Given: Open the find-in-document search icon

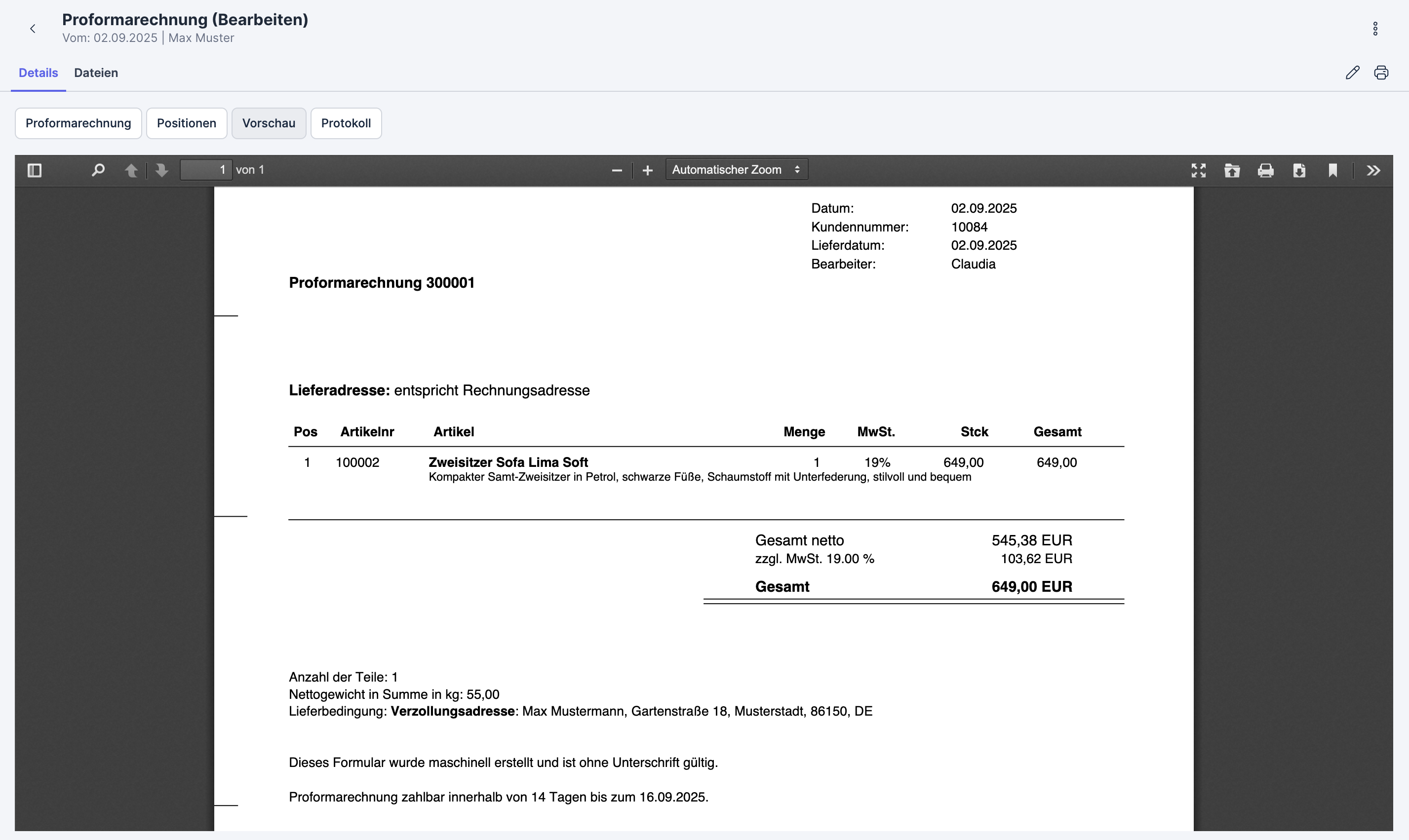Looking at the screenshot, I should [98, 170].
